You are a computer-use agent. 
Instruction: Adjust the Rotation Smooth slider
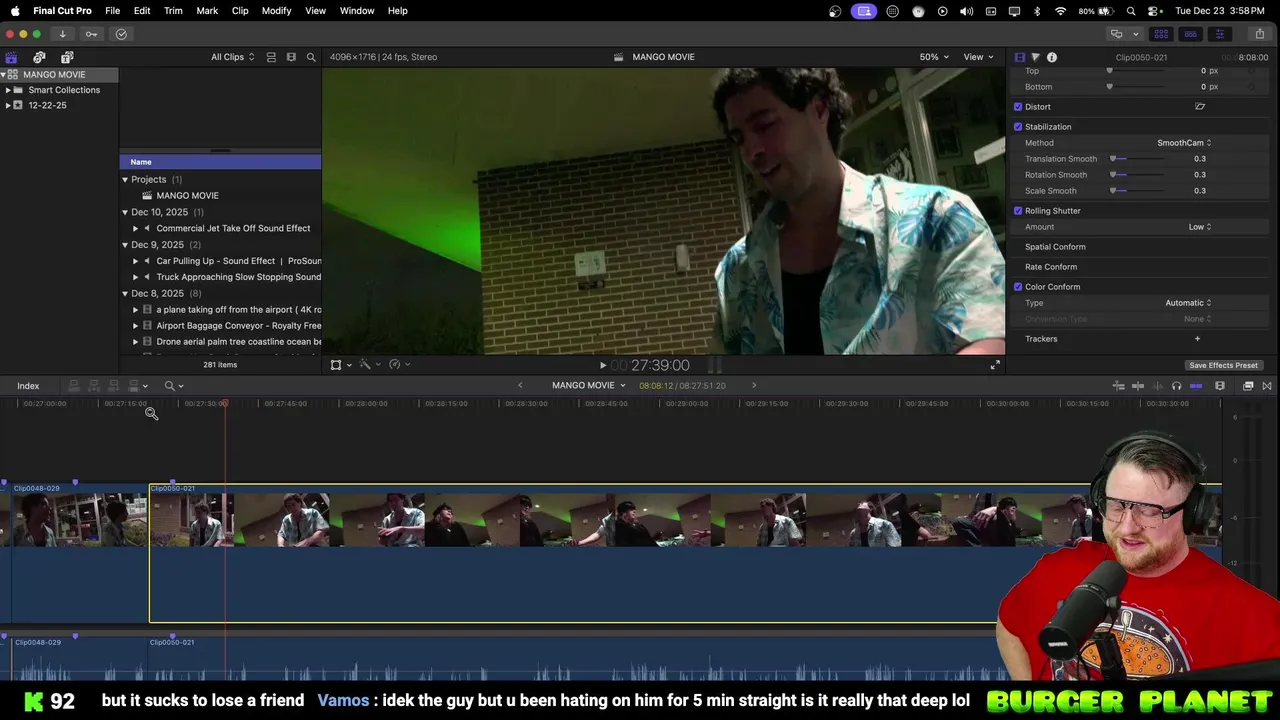click(1137, 175)
